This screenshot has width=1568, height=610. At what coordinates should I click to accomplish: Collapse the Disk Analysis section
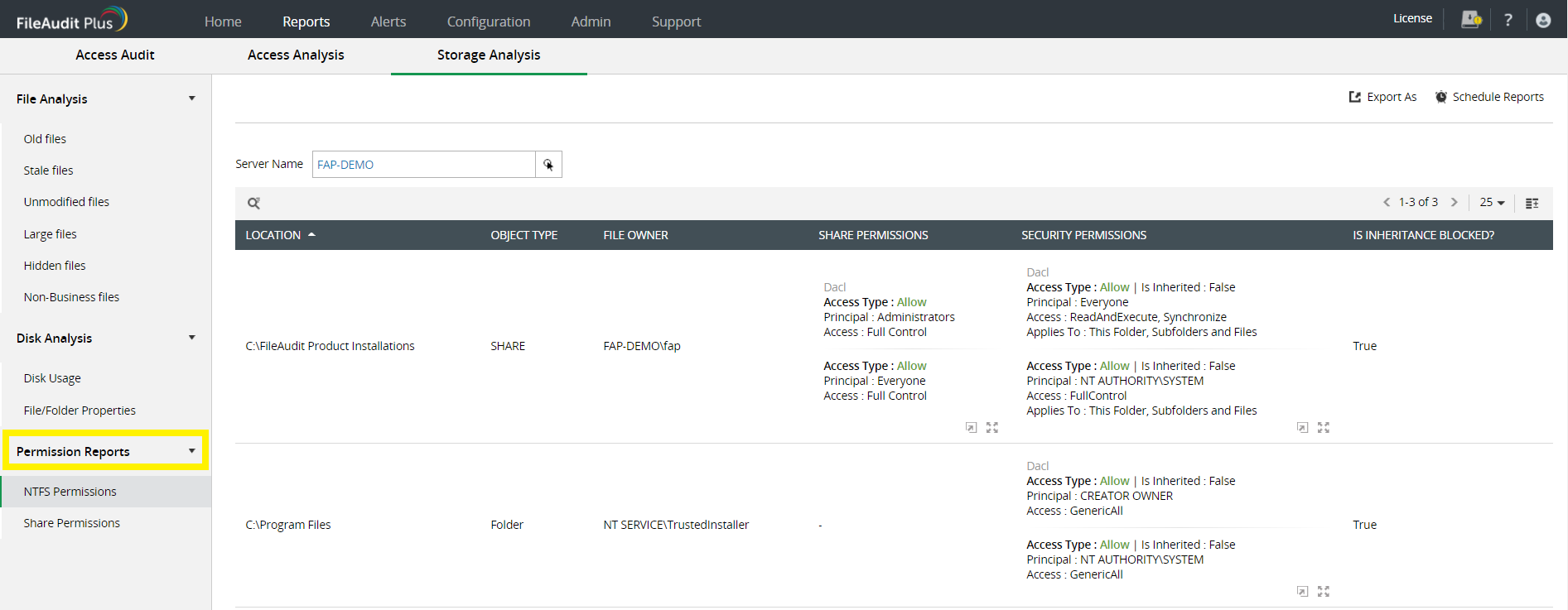click(191, 338)
